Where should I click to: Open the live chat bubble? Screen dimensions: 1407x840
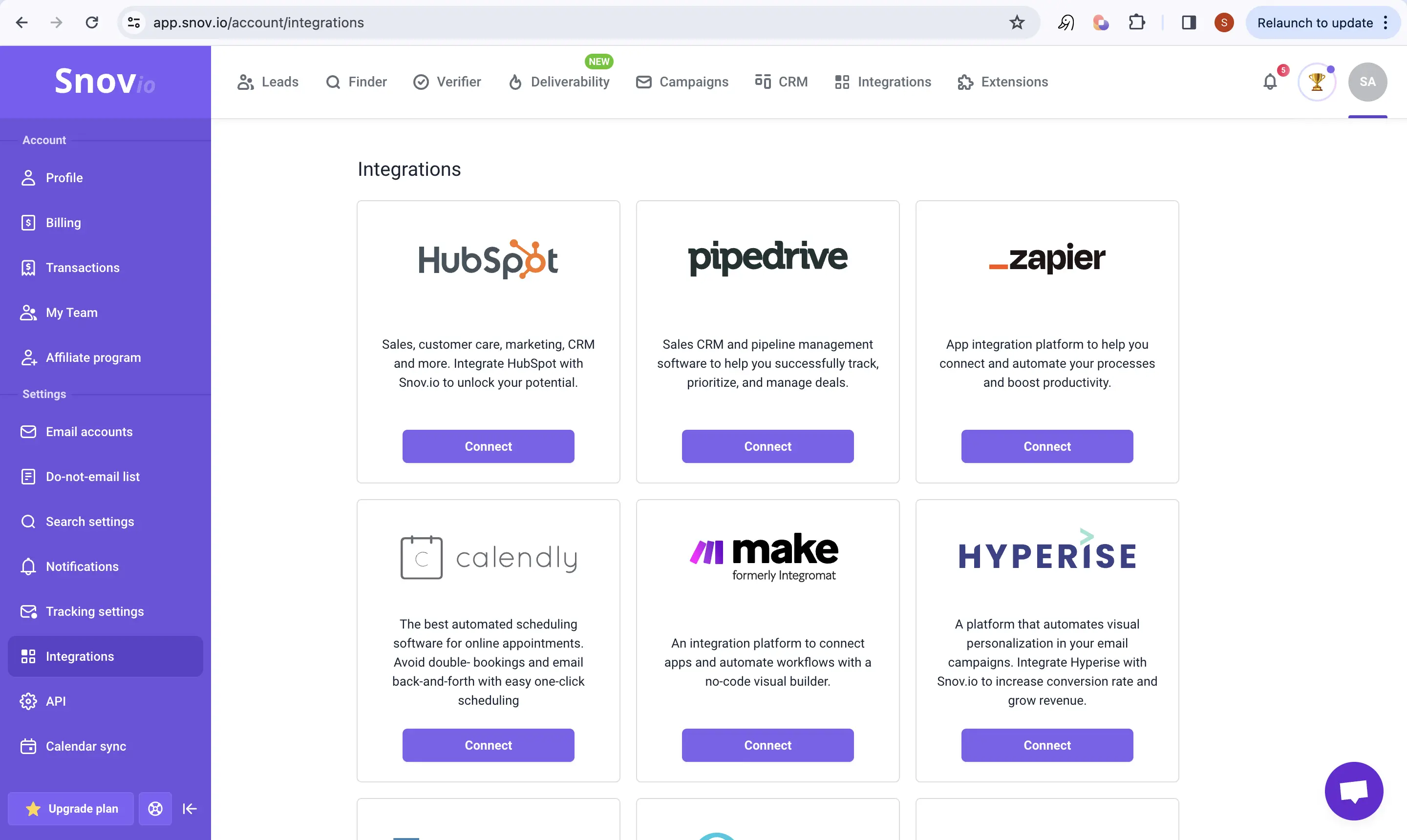point(1353,790)
